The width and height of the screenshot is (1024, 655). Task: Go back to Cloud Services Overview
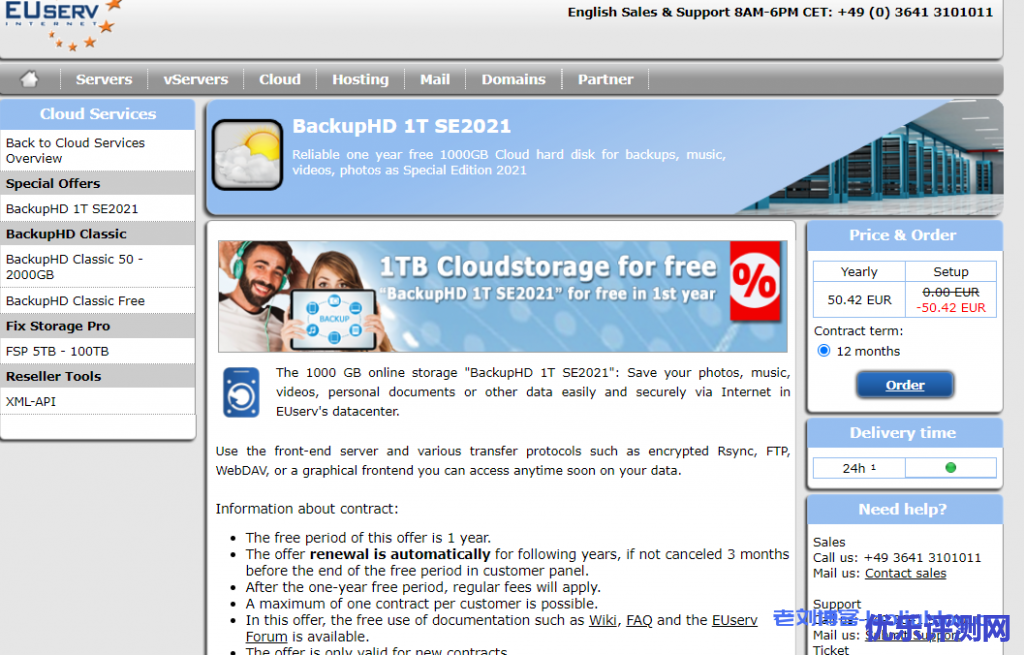coord(75,150)
